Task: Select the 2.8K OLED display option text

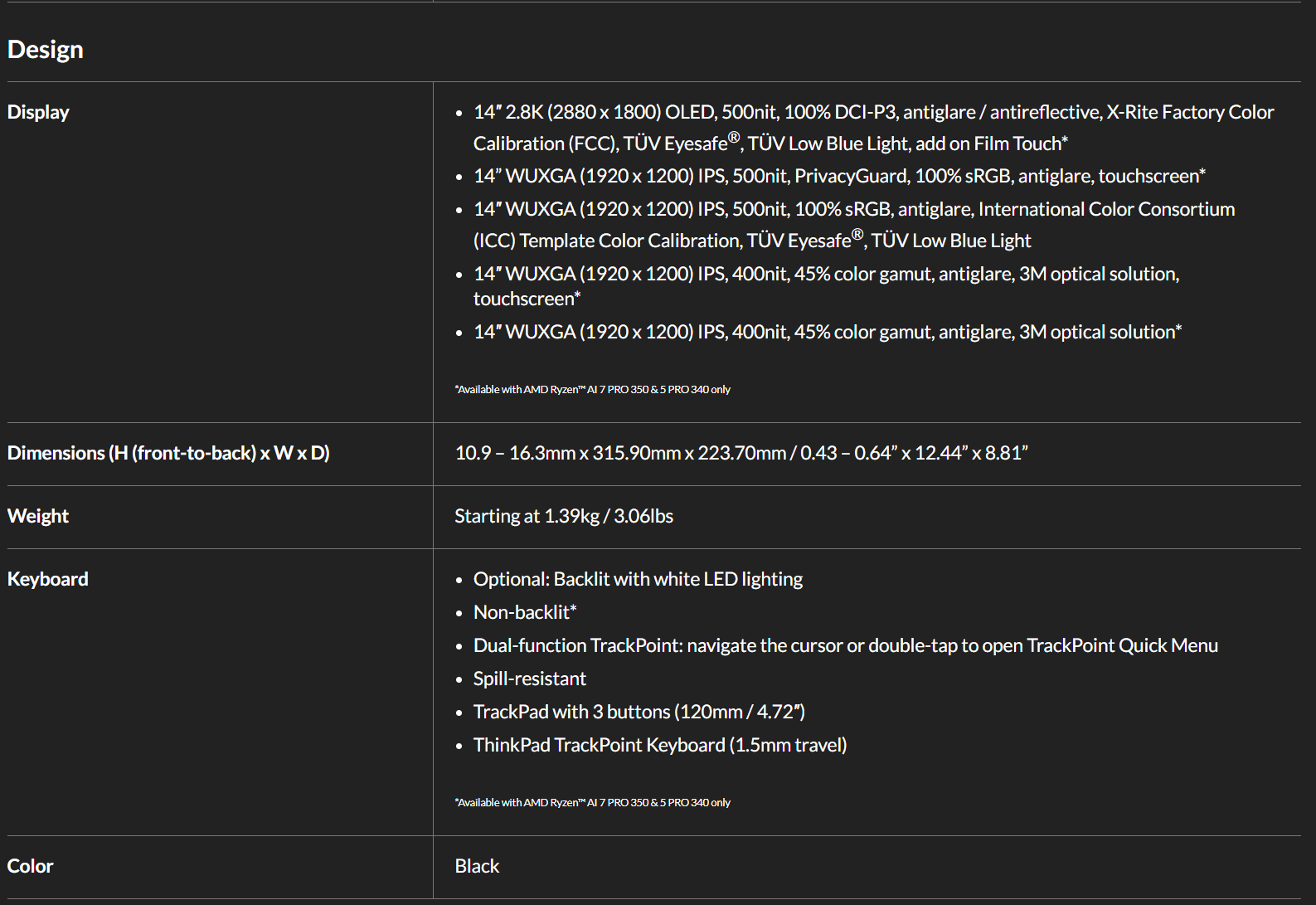Action: tap(872, 128)
